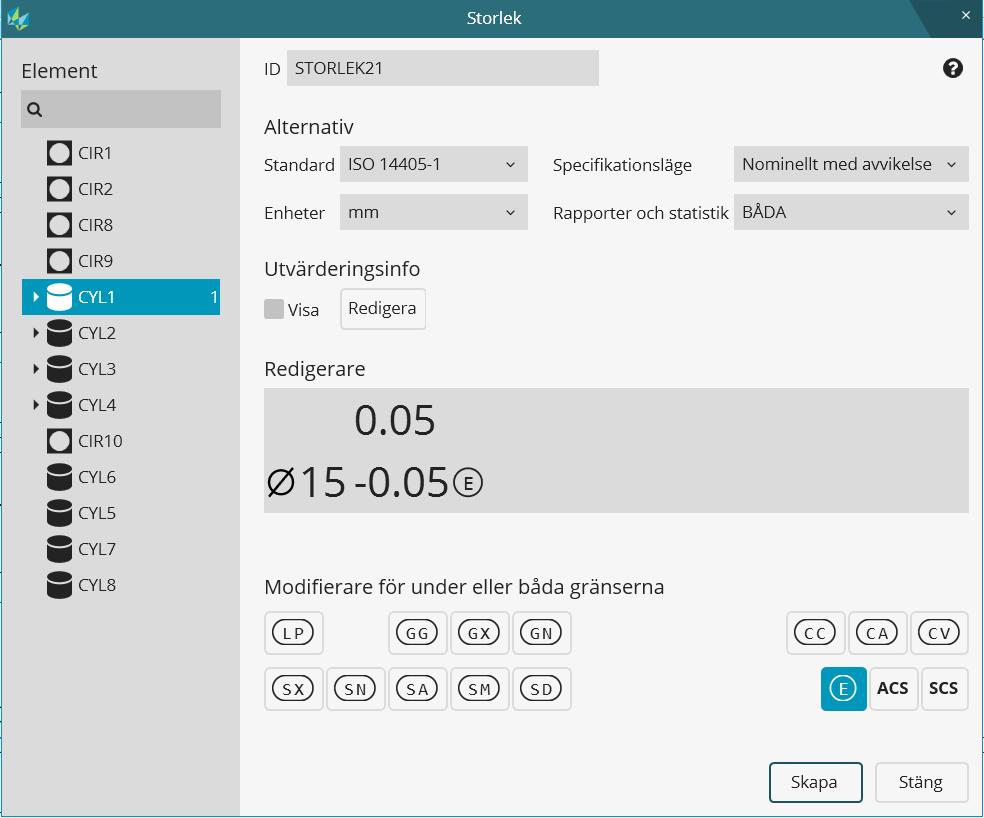Image resolution: width=984 pixels, height=818 pixels.
Task: Open the Standard ISO 14405-1 dropdown
Action: pos(433,164)
